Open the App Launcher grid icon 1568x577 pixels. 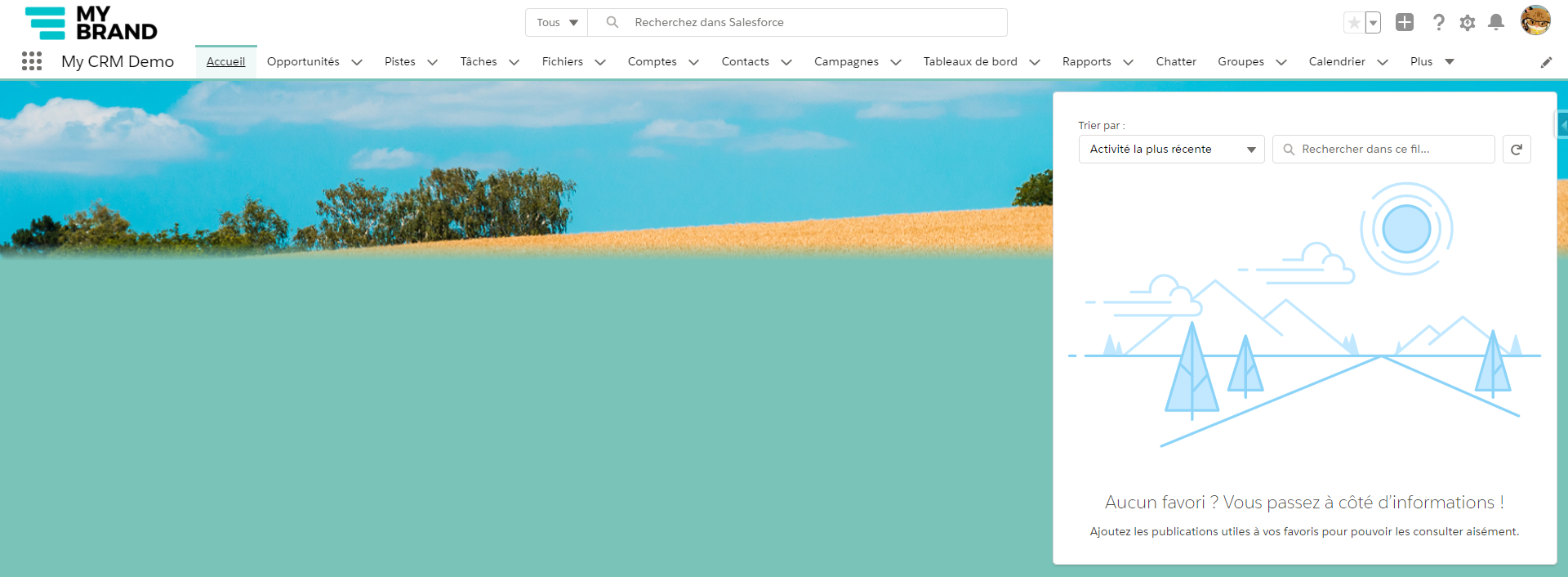tap(32, 61)
